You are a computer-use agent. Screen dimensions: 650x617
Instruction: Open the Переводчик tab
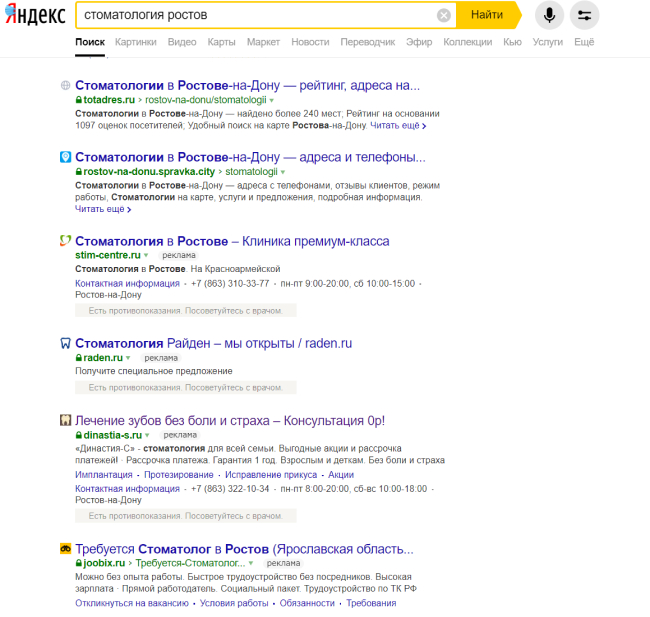(x=368, y=42)
